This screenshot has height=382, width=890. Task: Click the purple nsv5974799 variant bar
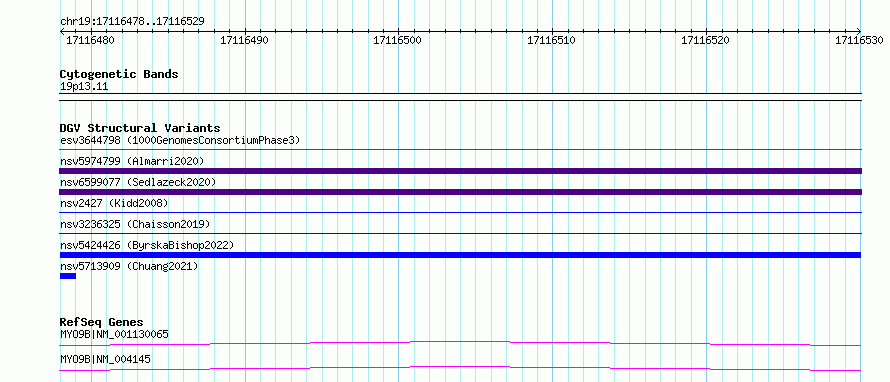tap(460, 171)
